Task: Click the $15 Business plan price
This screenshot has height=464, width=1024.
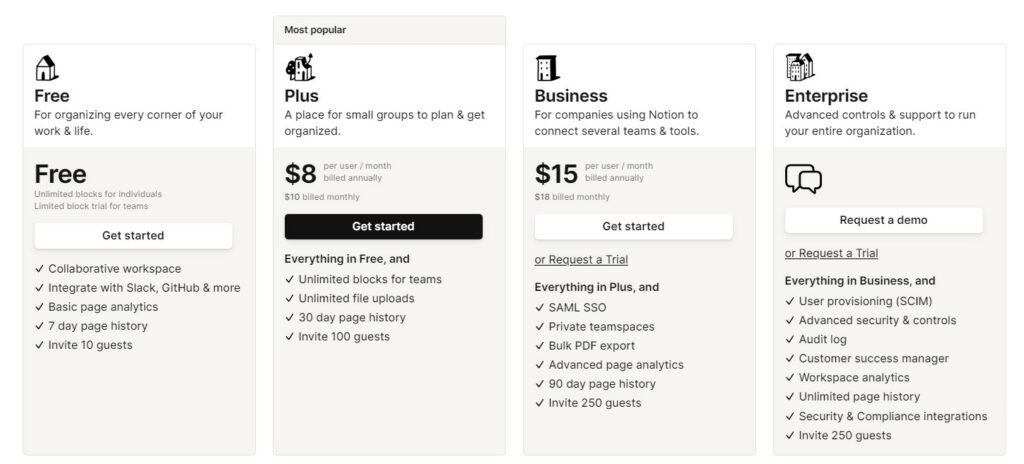Action: (x=556, y=174)
